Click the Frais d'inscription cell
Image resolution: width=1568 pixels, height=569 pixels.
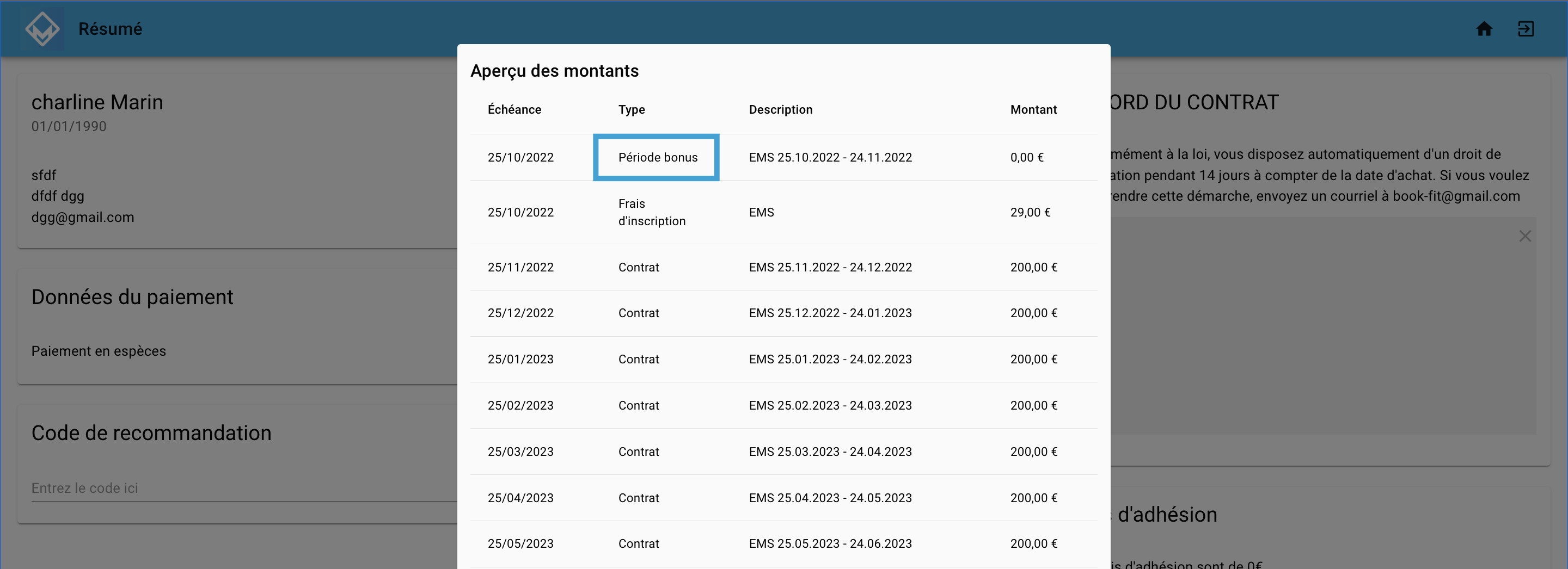tap(652, 212)
